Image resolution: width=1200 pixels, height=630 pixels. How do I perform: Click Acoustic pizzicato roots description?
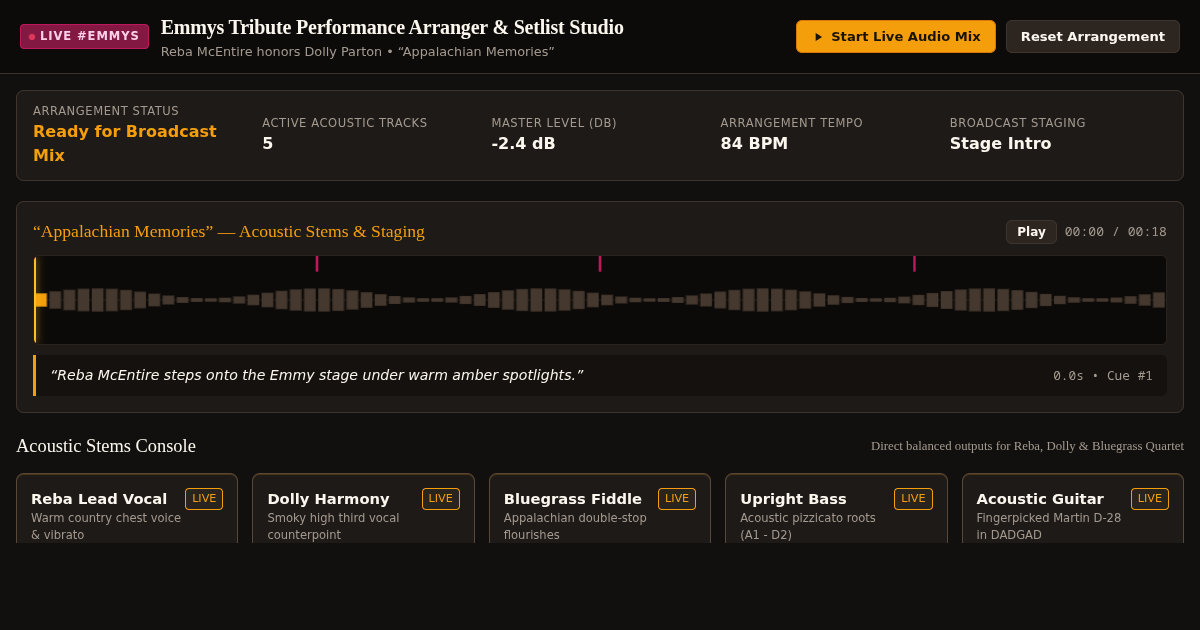808,526
